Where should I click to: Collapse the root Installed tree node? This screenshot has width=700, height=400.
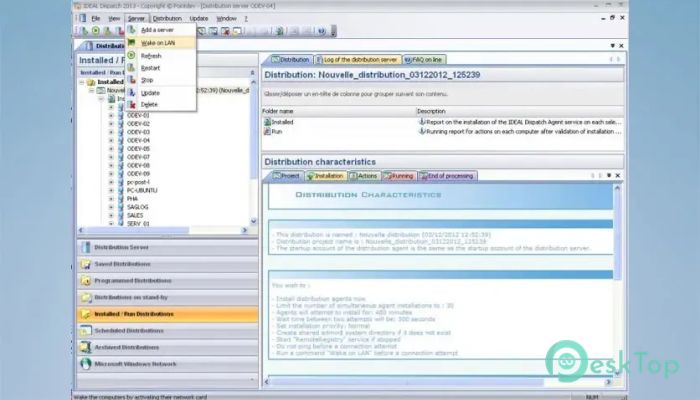click(x=82, y=82)
